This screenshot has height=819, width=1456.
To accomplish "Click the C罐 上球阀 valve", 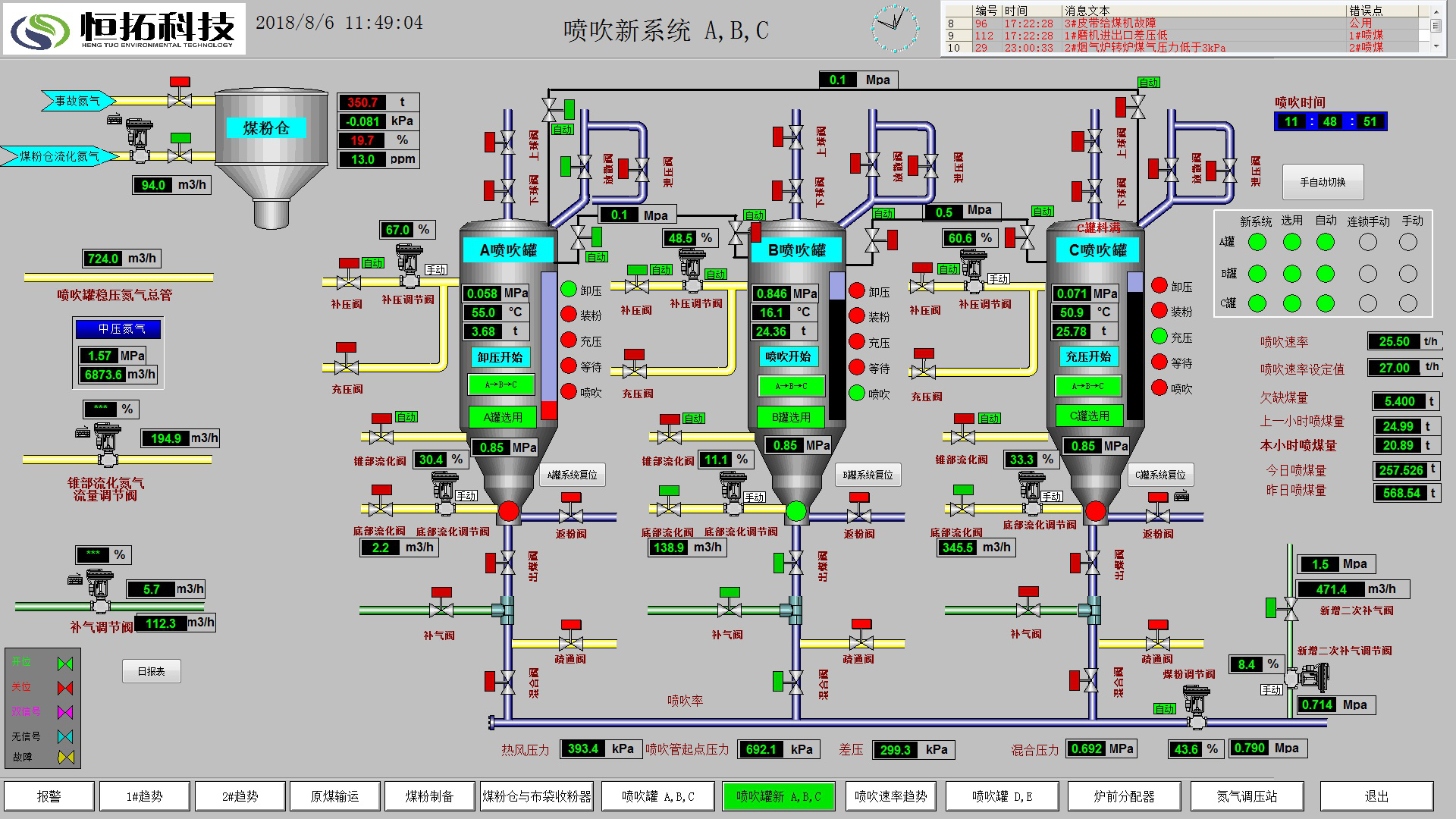I will pos(1087,140).
